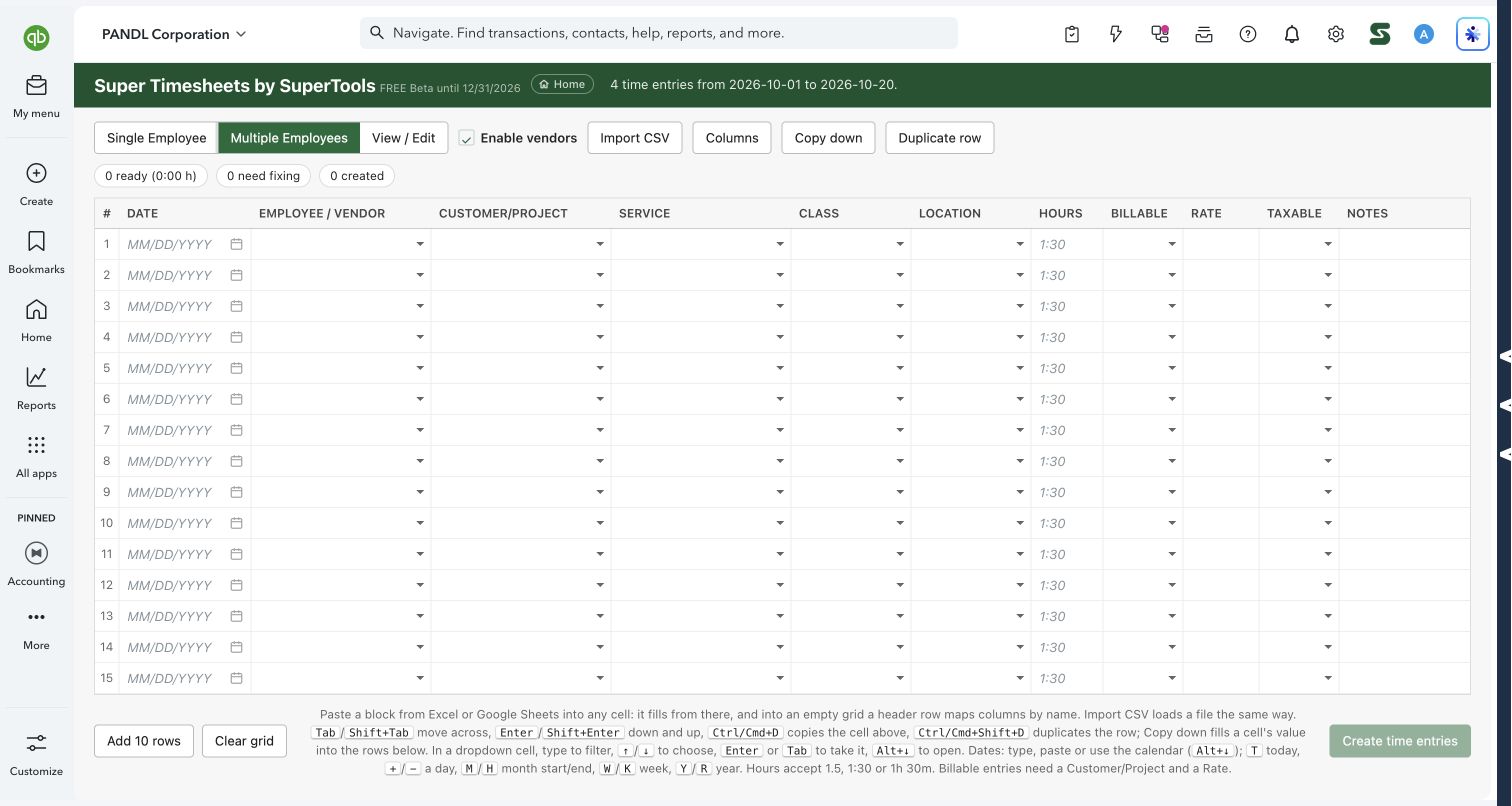Open pinned Accounting icon
1512x806 pixels.
coord(36,553)
